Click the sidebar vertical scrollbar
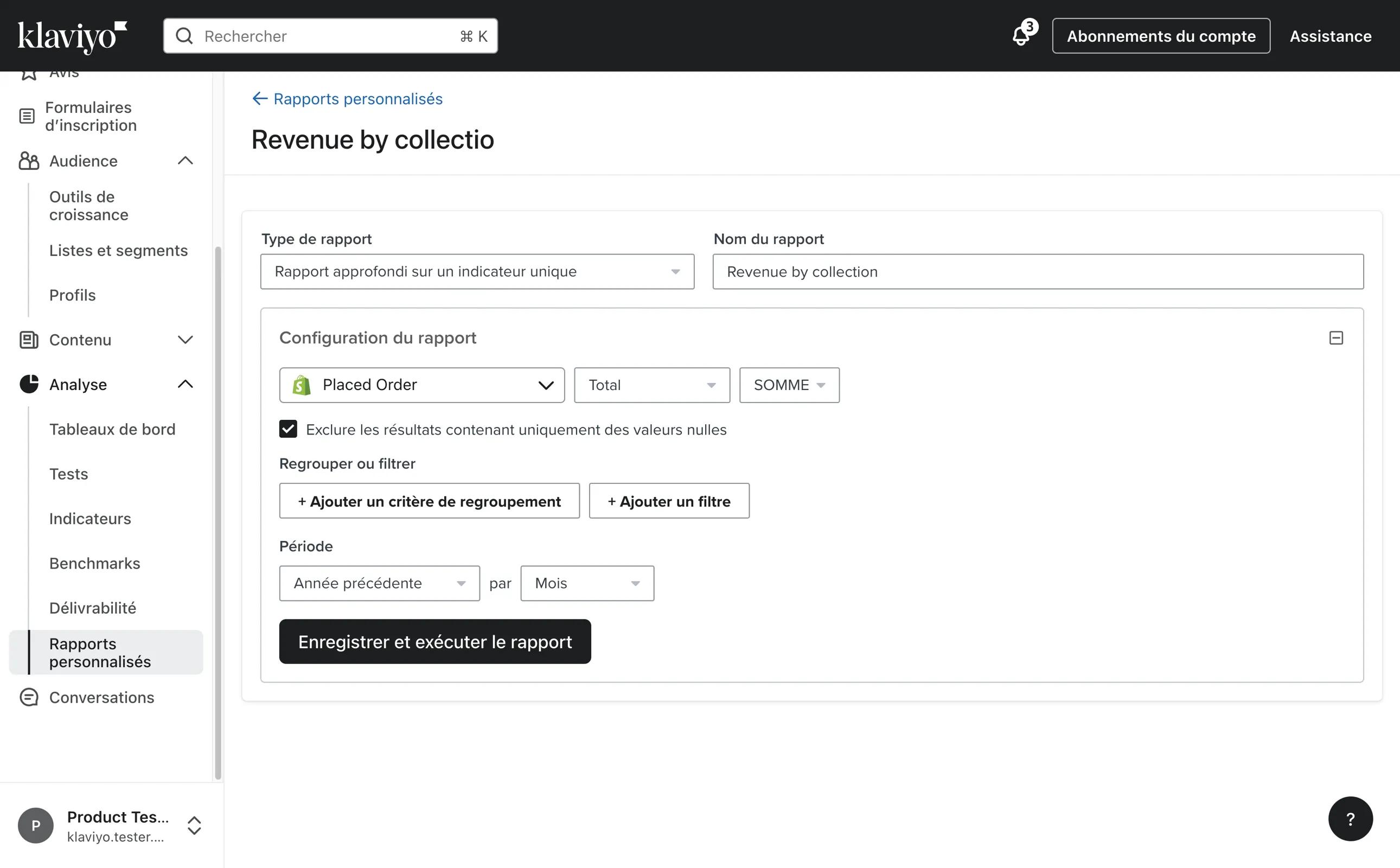 218,512
